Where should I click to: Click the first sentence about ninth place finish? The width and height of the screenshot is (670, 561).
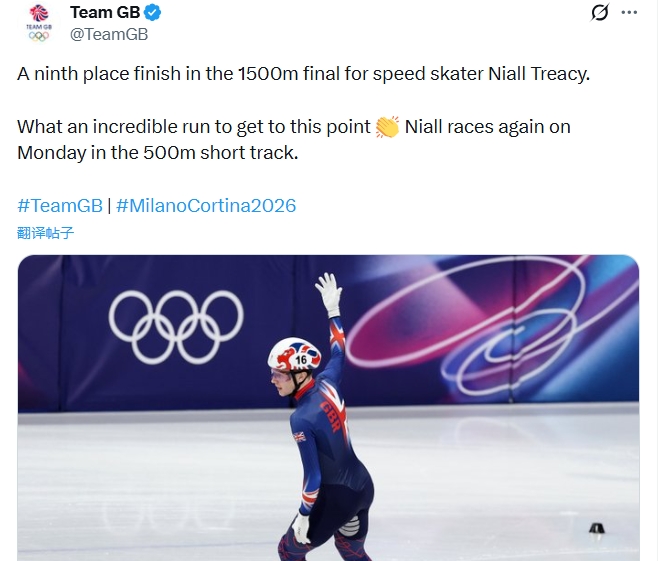click(x=304, y=75)
